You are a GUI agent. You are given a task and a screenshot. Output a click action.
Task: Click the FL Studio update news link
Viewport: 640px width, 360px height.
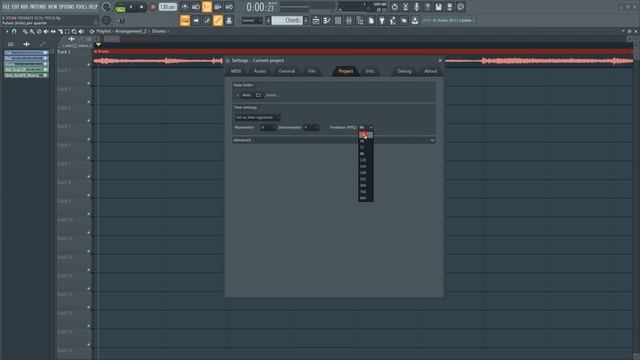coord(448,20)
